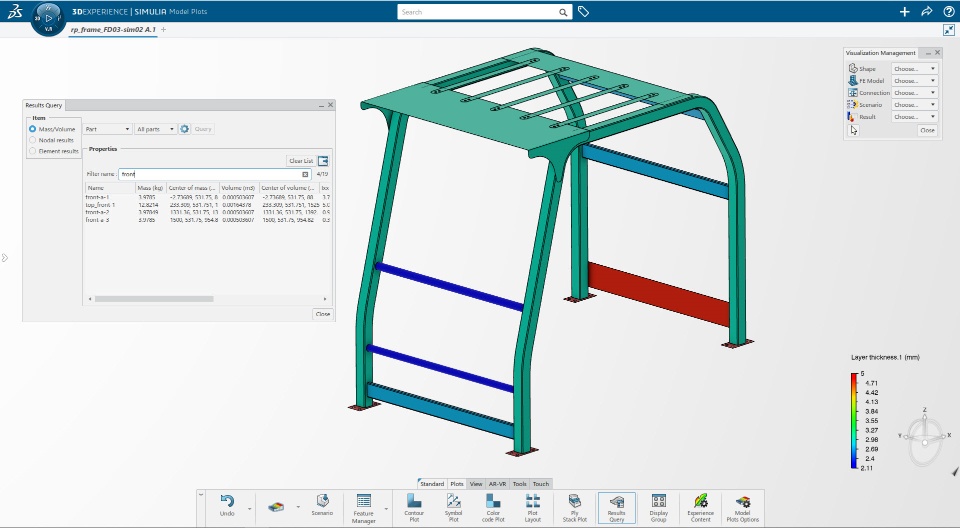Open Model Plots Options
Screen dimensions: 960x528
(742, 508)
